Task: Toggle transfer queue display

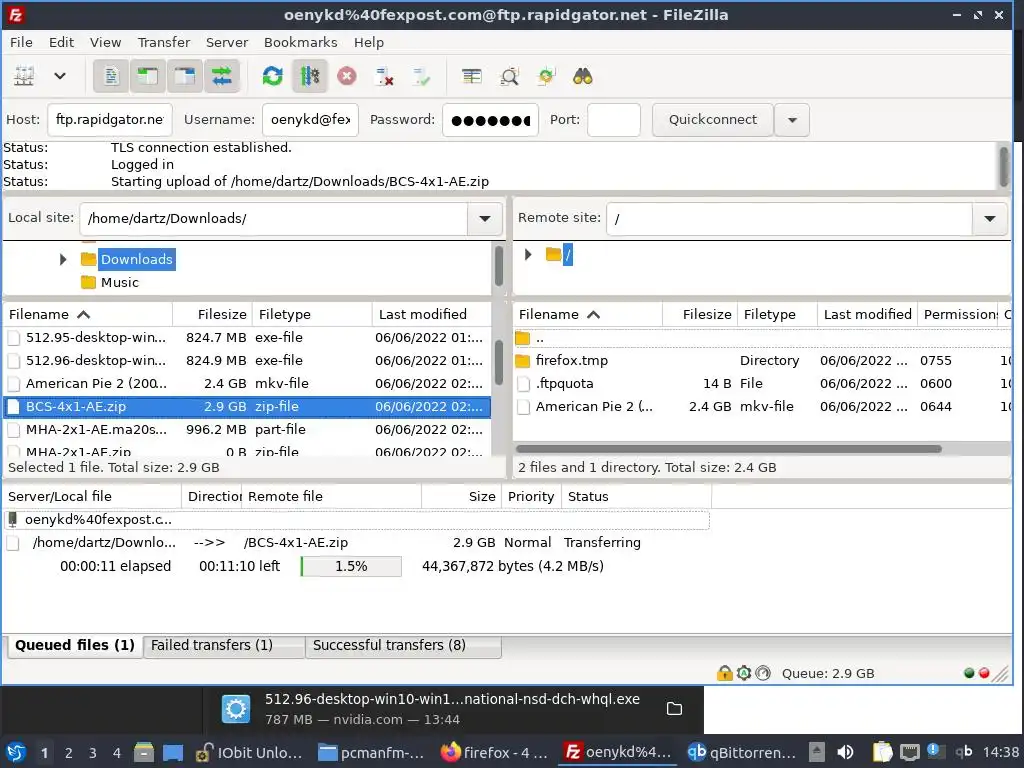Action: [222, 76]
